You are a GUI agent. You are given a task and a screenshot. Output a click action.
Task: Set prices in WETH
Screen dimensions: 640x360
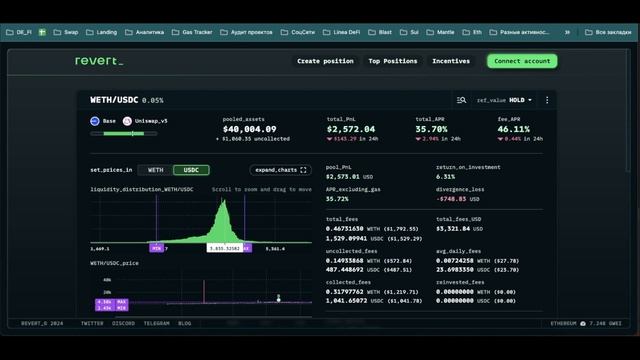click(x=156, y=170)
